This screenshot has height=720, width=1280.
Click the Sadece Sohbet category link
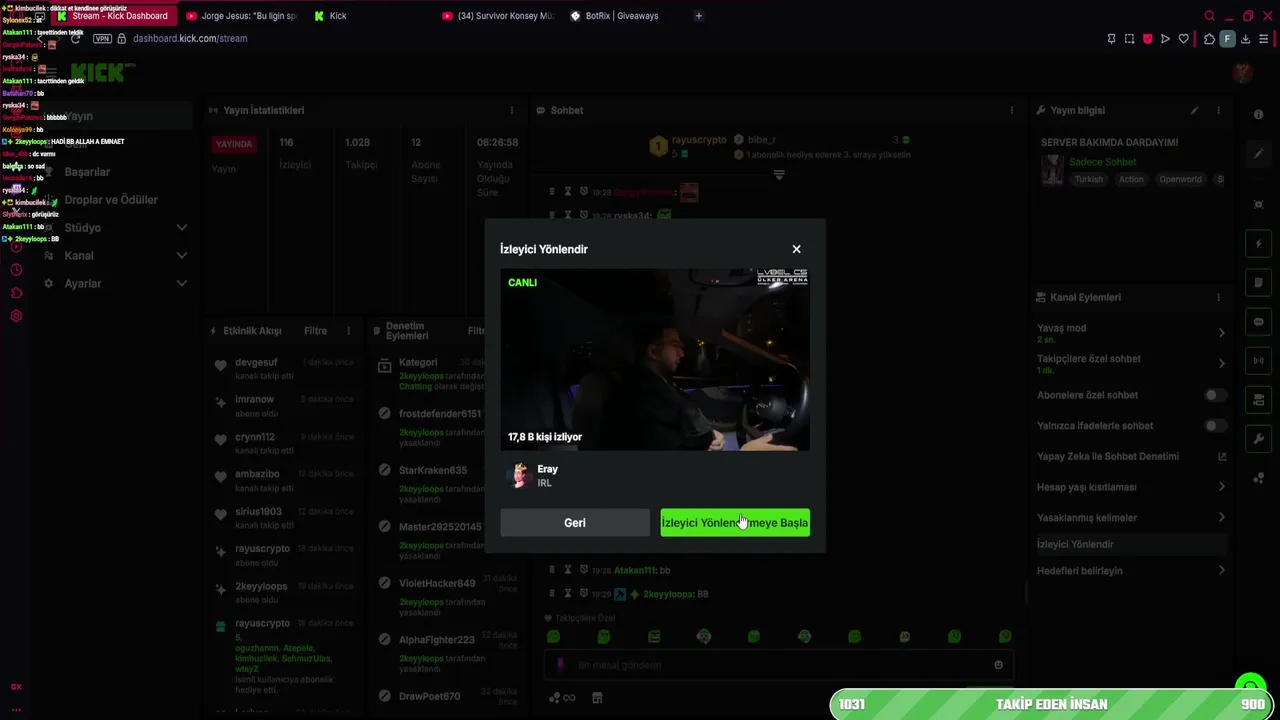coord(1103,162)
